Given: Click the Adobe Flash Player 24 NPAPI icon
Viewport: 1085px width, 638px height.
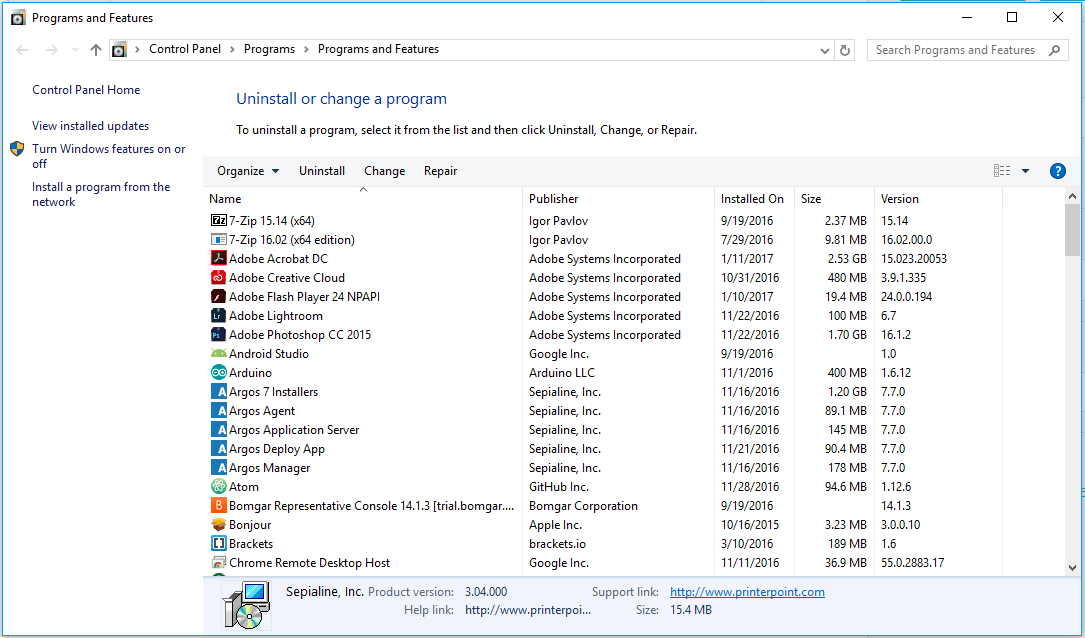Looking at the screenshot, I should point(218,297).
